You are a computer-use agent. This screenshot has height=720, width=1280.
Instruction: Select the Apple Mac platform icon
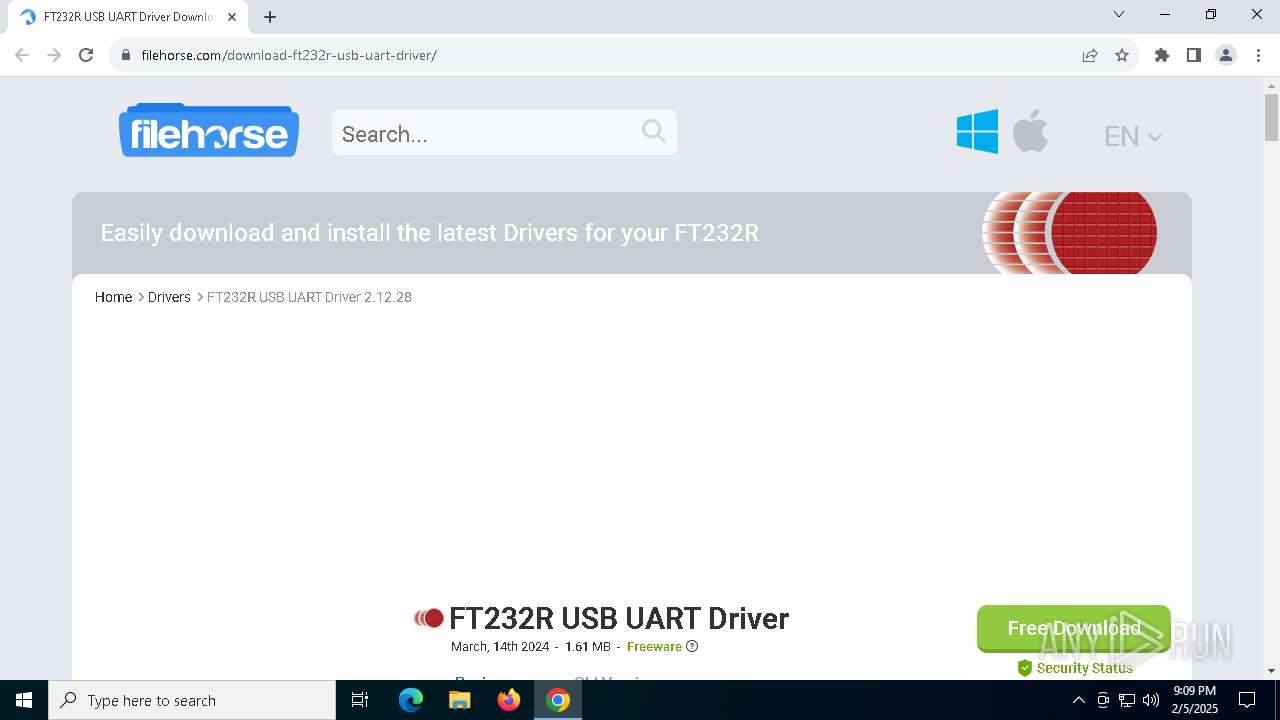click(x=1030, y=131)
